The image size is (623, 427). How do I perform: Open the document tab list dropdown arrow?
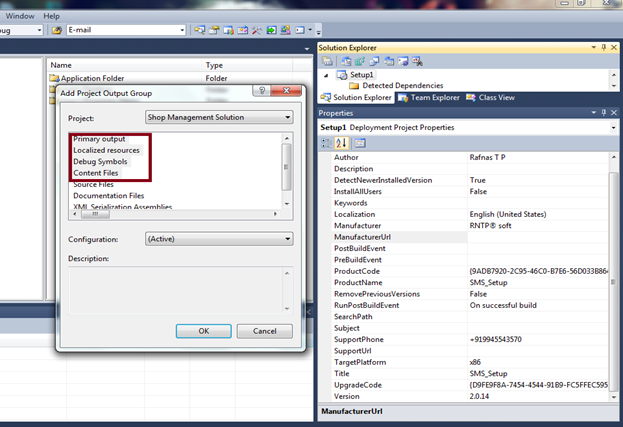click(x=307, y=49)
